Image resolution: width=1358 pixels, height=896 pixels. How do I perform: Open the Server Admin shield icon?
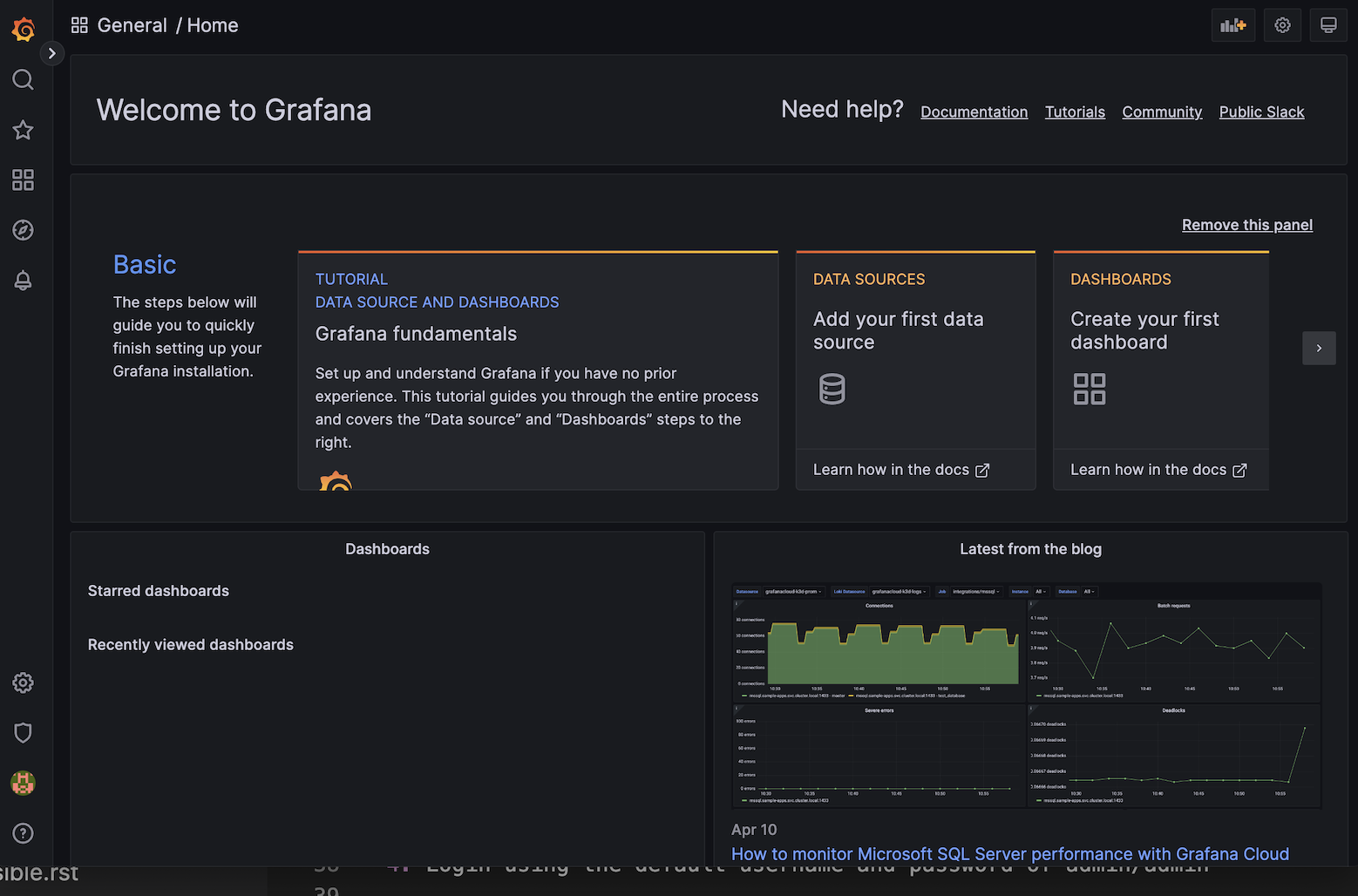click(24, 733)
